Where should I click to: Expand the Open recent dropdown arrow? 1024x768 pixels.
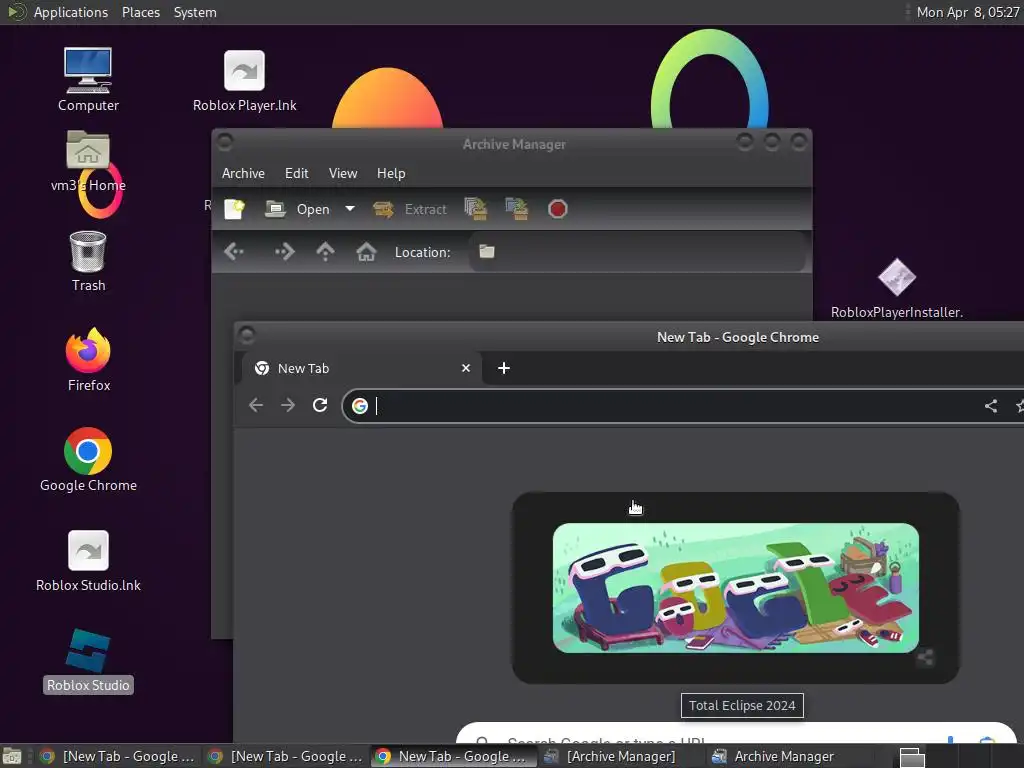click(x=350, y=209)
